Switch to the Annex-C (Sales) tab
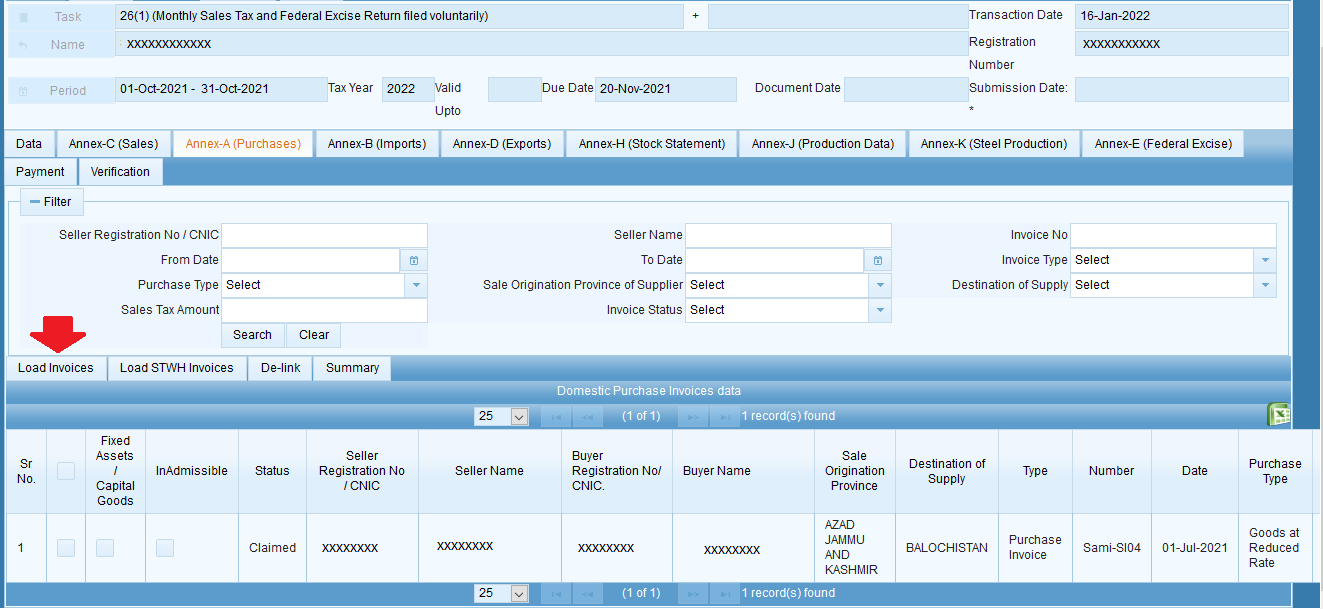 pyautogui.click(x=114, y=144)
